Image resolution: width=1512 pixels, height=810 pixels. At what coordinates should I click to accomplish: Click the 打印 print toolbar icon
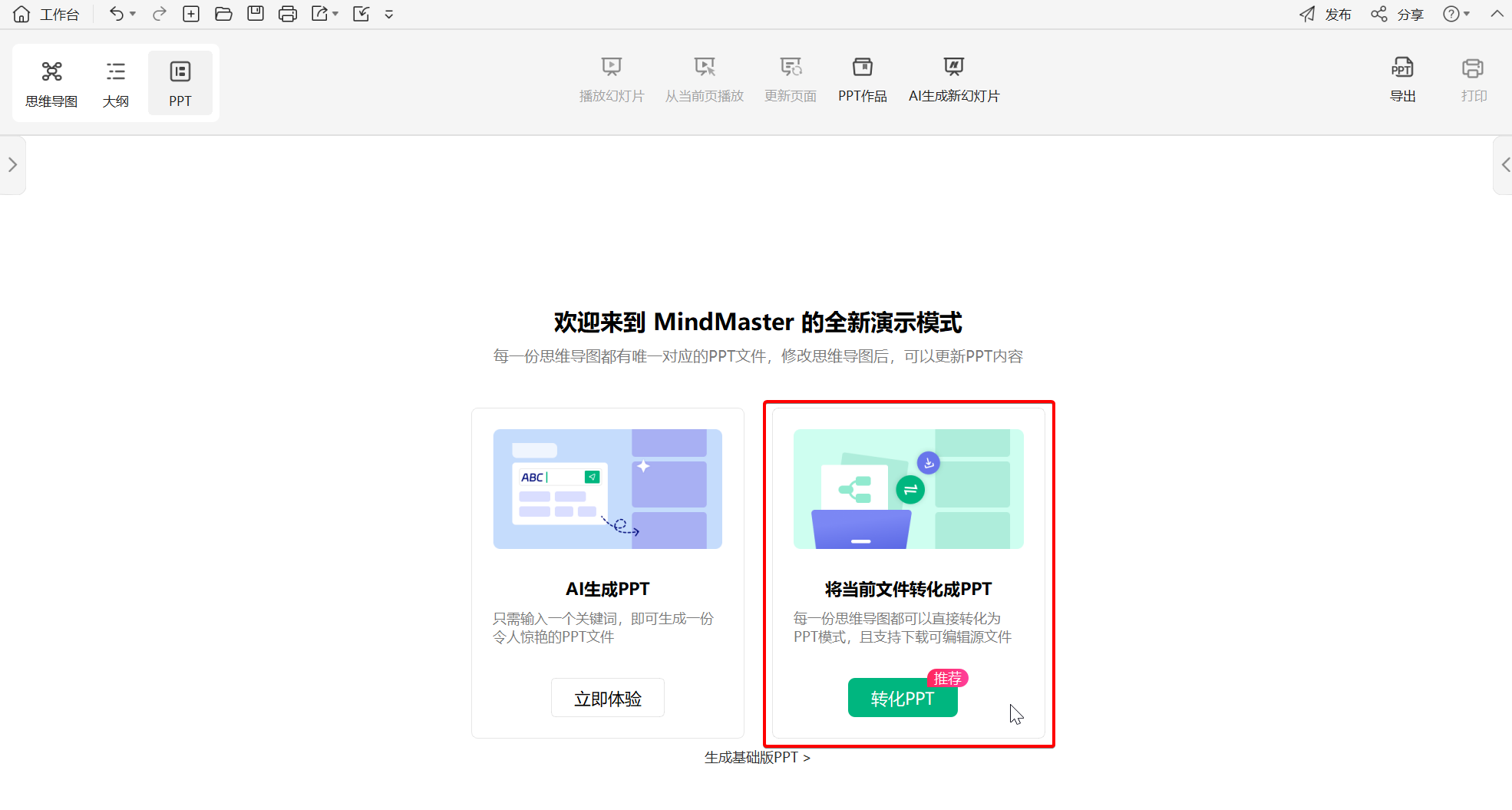(1474, 80)
